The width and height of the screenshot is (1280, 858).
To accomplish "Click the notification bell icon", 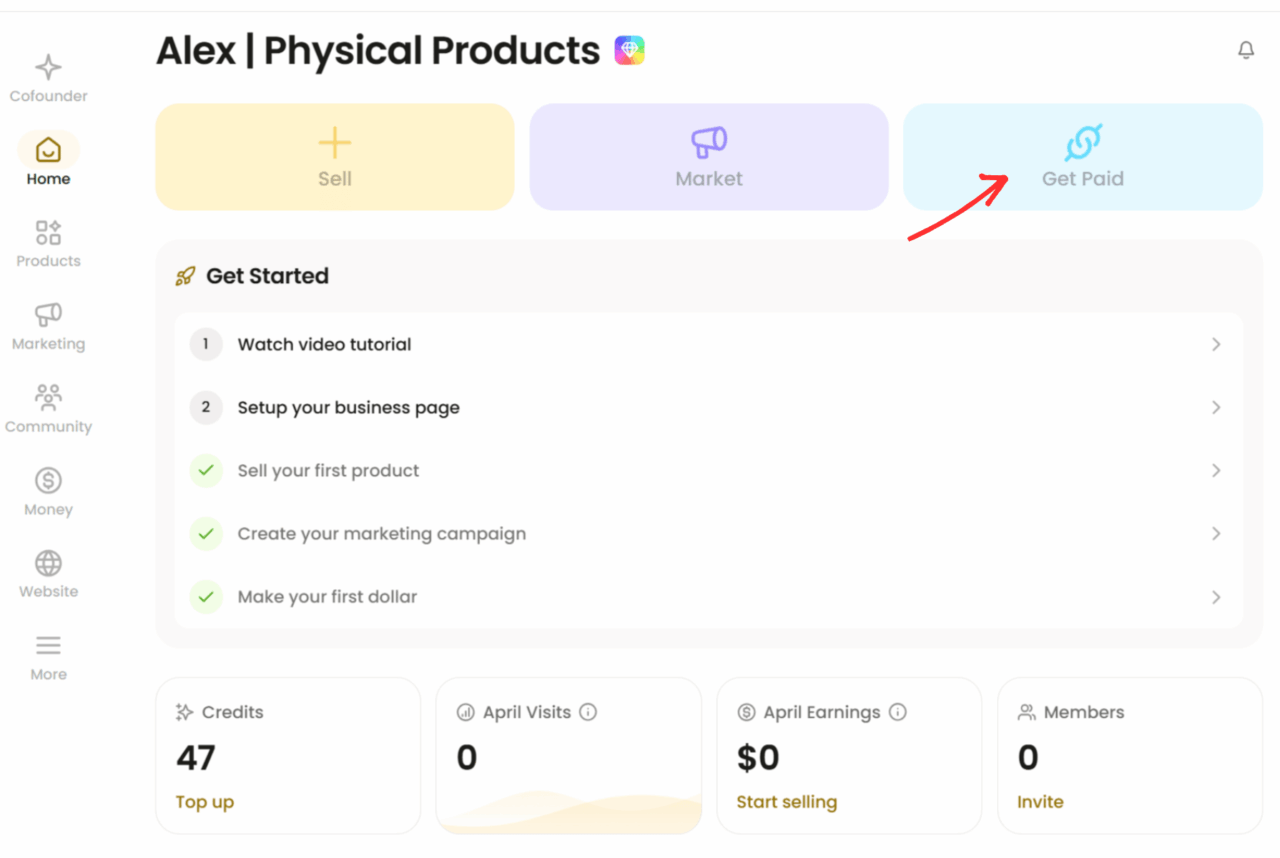I will point(1246,50).
